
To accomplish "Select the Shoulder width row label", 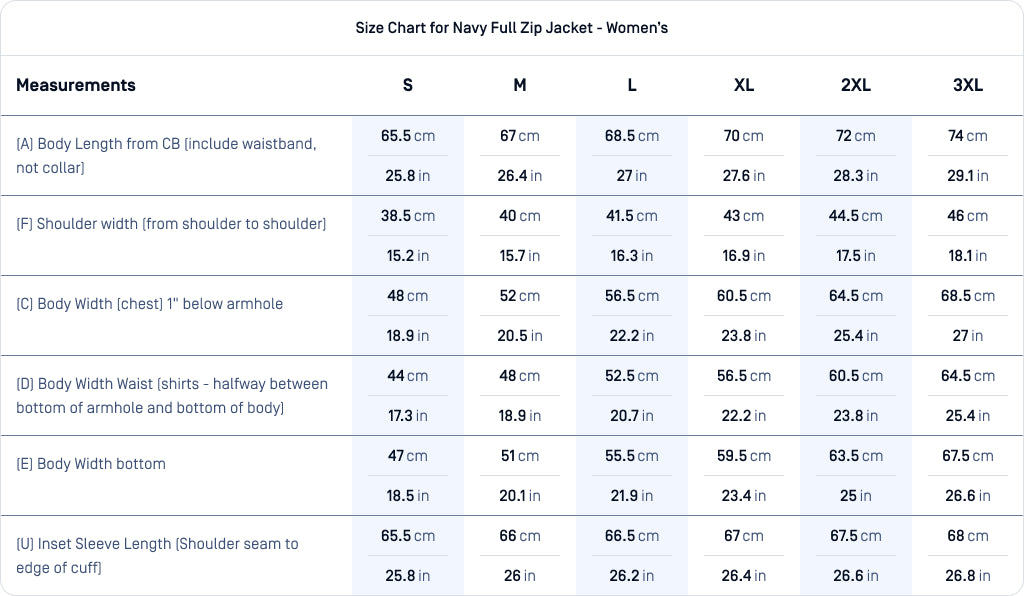I will [x=171, y=224].
